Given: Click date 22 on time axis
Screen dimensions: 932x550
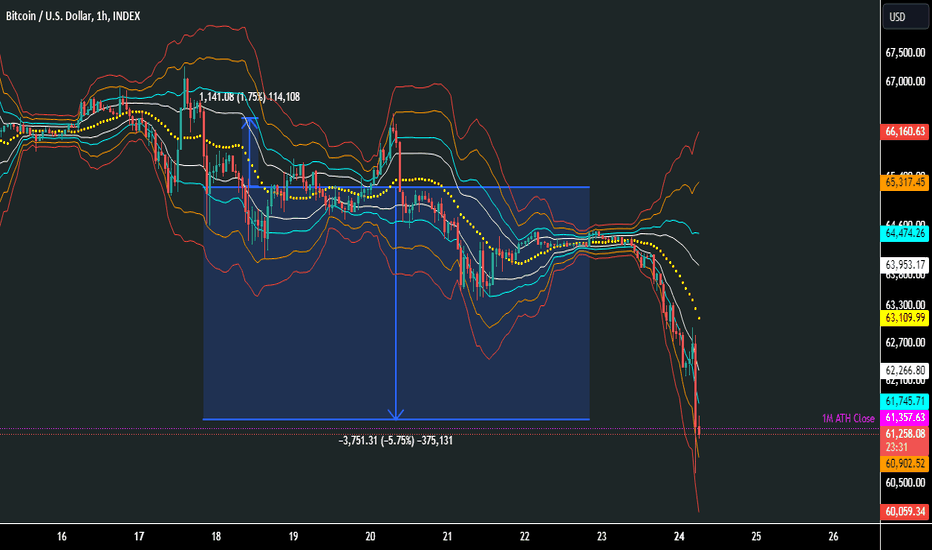Looking at the screenshot, I should click(525, 536).
